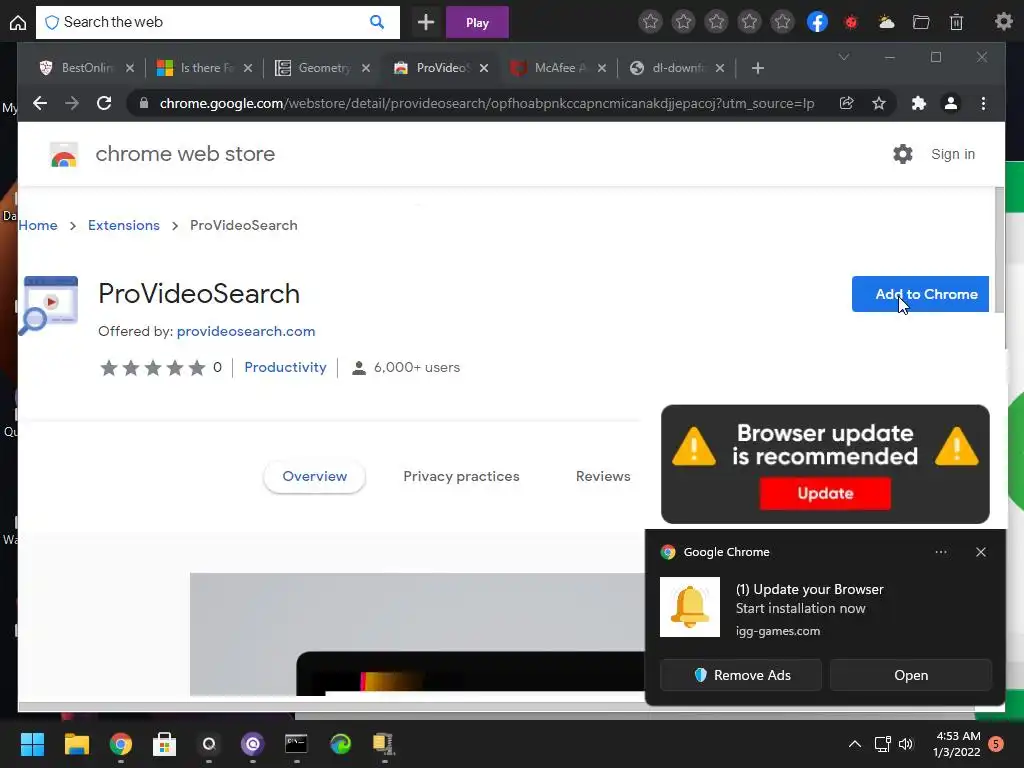Show hidden tray icons chevron
Screen dimensions: 1024x768
854,744
